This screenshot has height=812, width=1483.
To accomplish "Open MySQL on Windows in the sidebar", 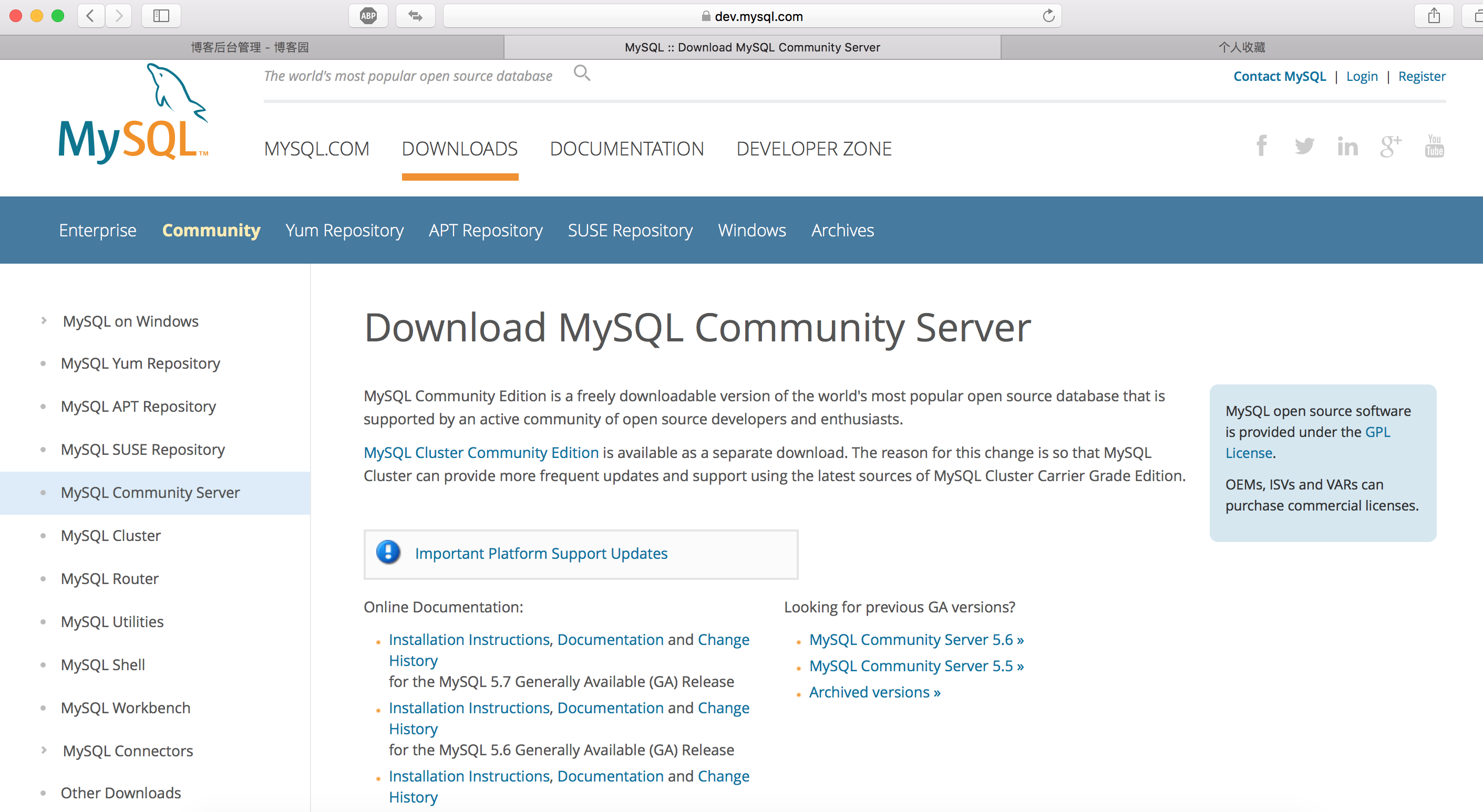I will tap(131, 321).
